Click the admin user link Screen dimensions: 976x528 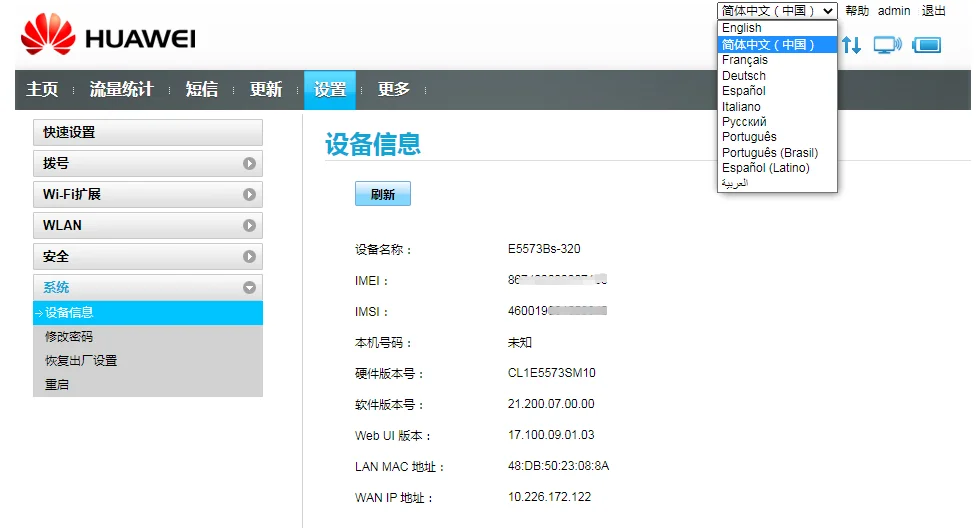(x=894, y=11)
